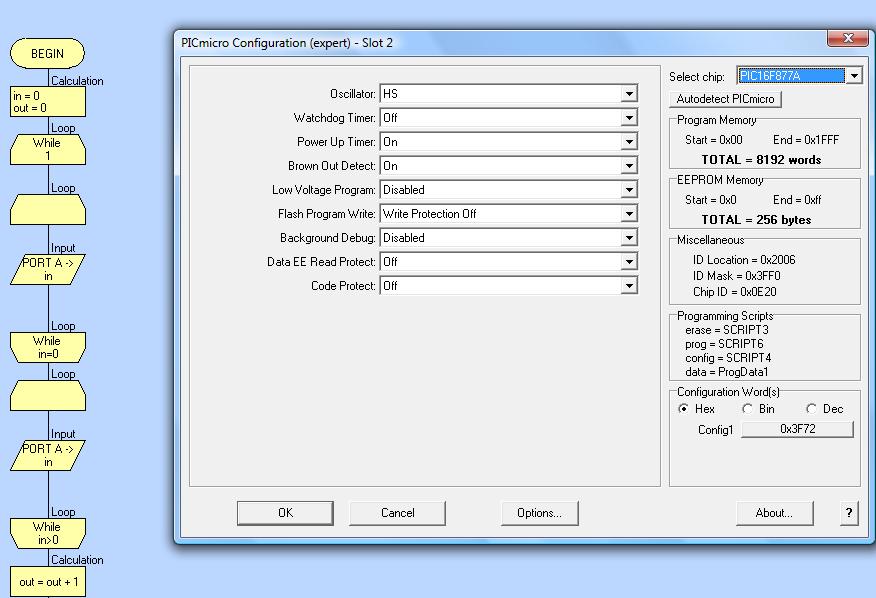Click the 'ID Location = 0x2006' text

pos(744,260)
